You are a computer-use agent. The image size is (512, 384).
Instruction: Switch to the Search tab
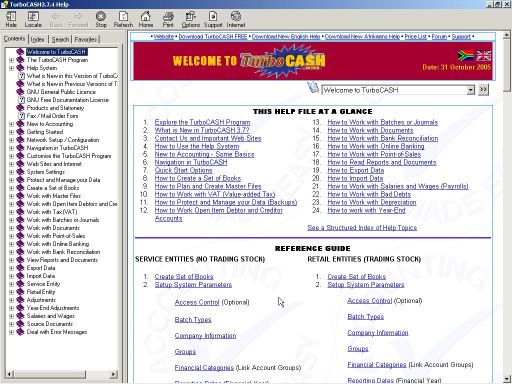coord(60,39)
